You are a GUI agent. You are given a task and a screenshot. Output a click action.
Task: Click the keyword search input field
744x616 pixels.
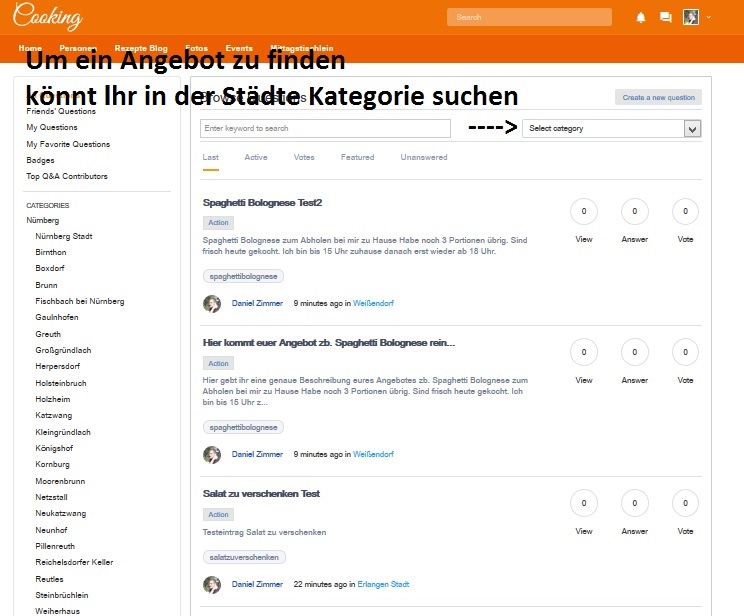(x=325, y=128)
